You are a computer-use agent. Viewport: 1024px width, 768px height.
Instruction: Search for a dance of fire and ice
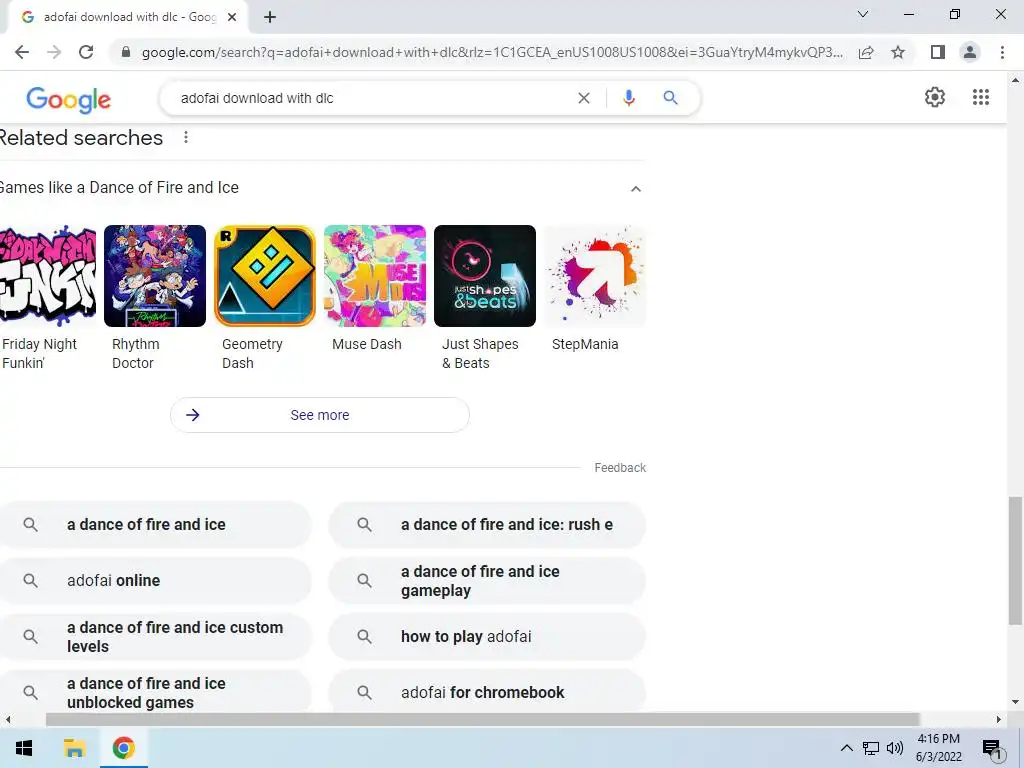tap(155, 524)
